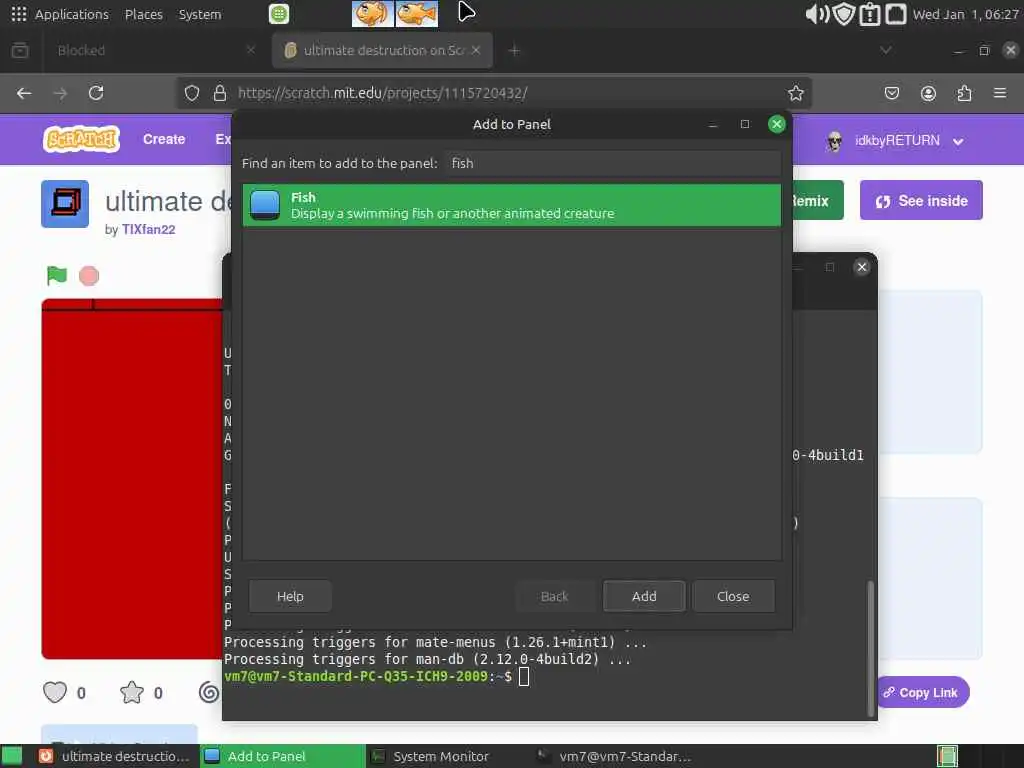Click the project thumbnail avatar
1024x768 pixels.
(65, 204)
